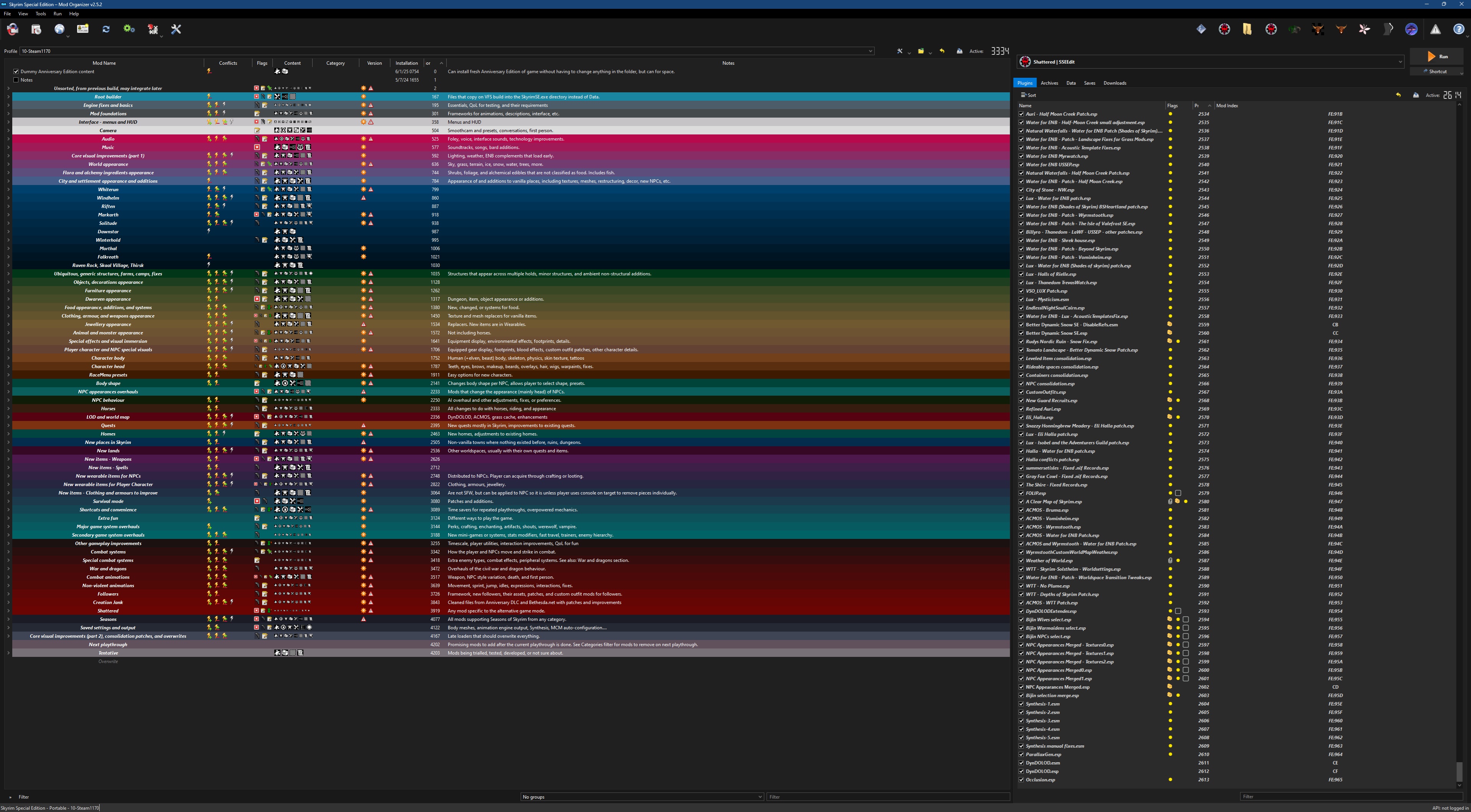Enable the Notes mod checkbox
Viewport: 1471px width, 812px height.
point(16,80)
